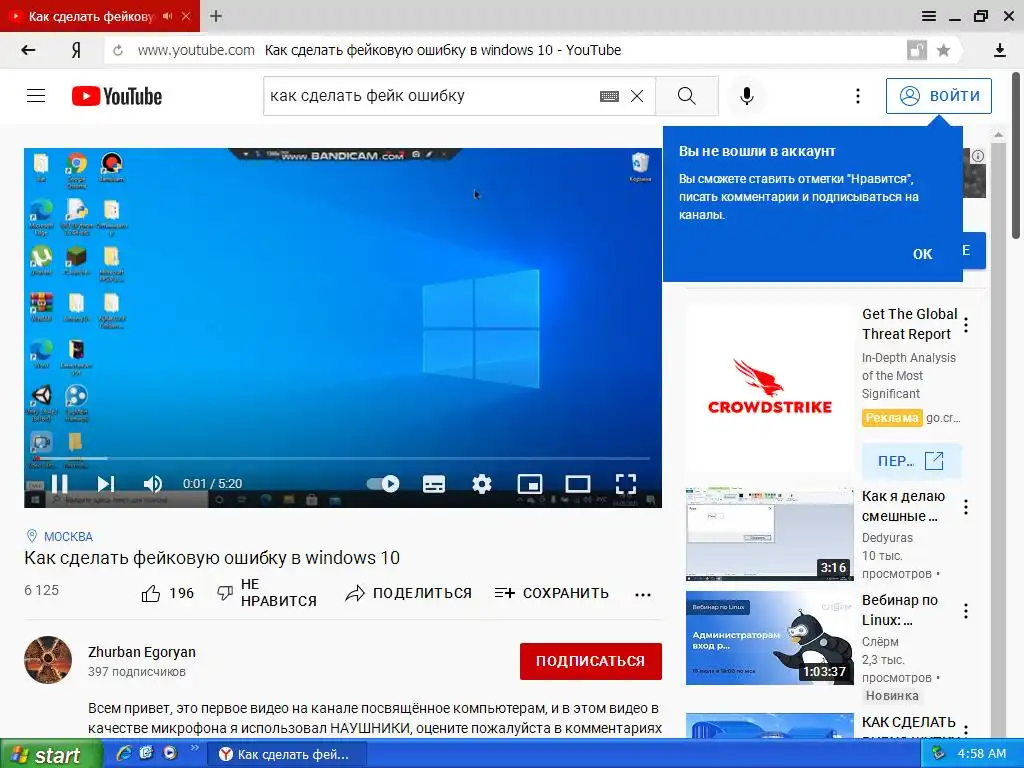The width and height of the screenshot is (1024, 768).
Task: Enter fullscreen mode in the player
Action: [x=626, y=484]
